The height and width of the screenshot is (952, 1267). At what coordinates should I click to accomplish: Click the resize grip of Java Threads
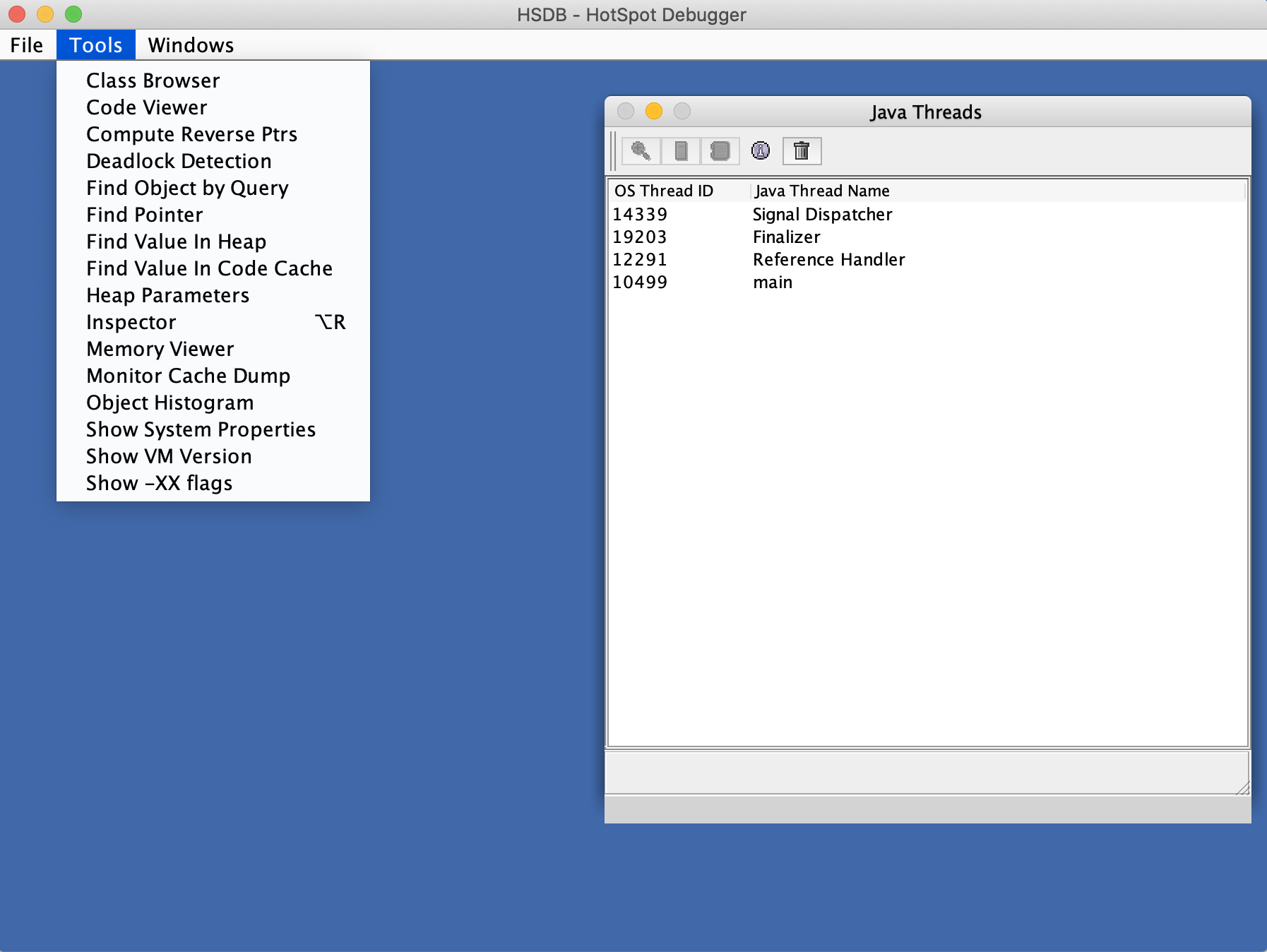coord(1243,788)
